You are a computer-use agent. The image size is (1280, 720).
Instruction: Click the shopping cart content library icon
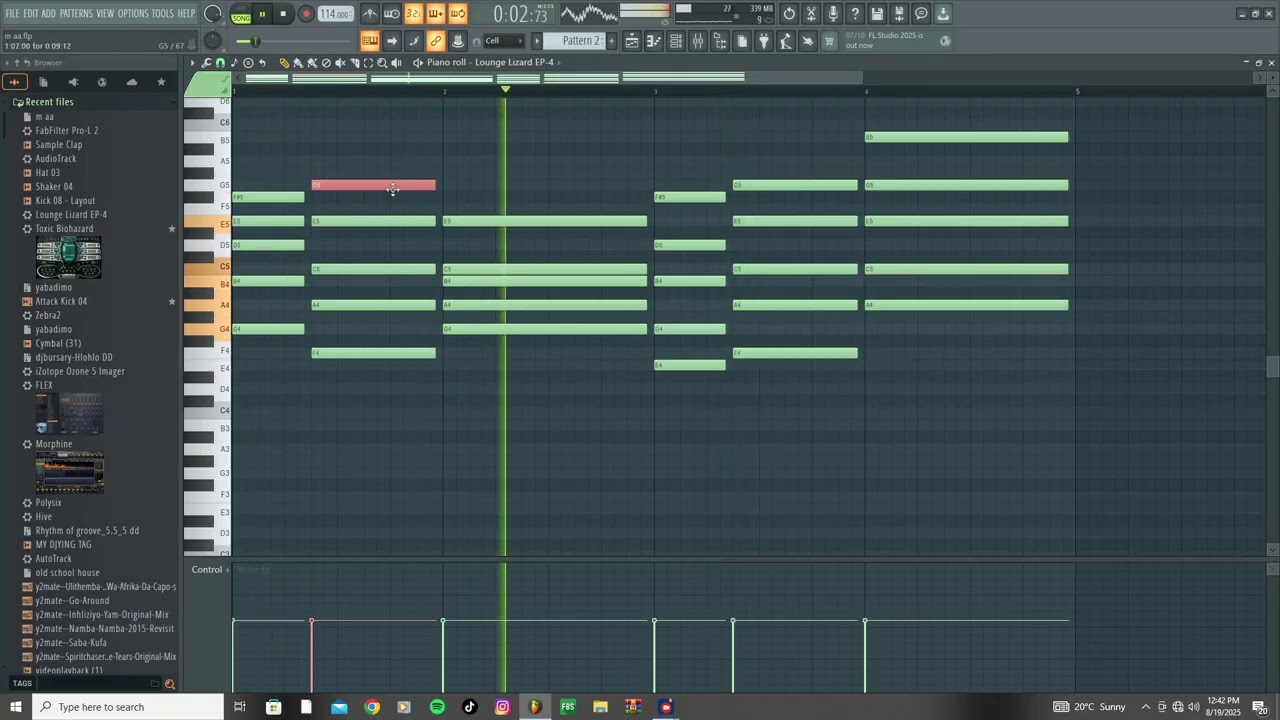[x=829, y=41]
